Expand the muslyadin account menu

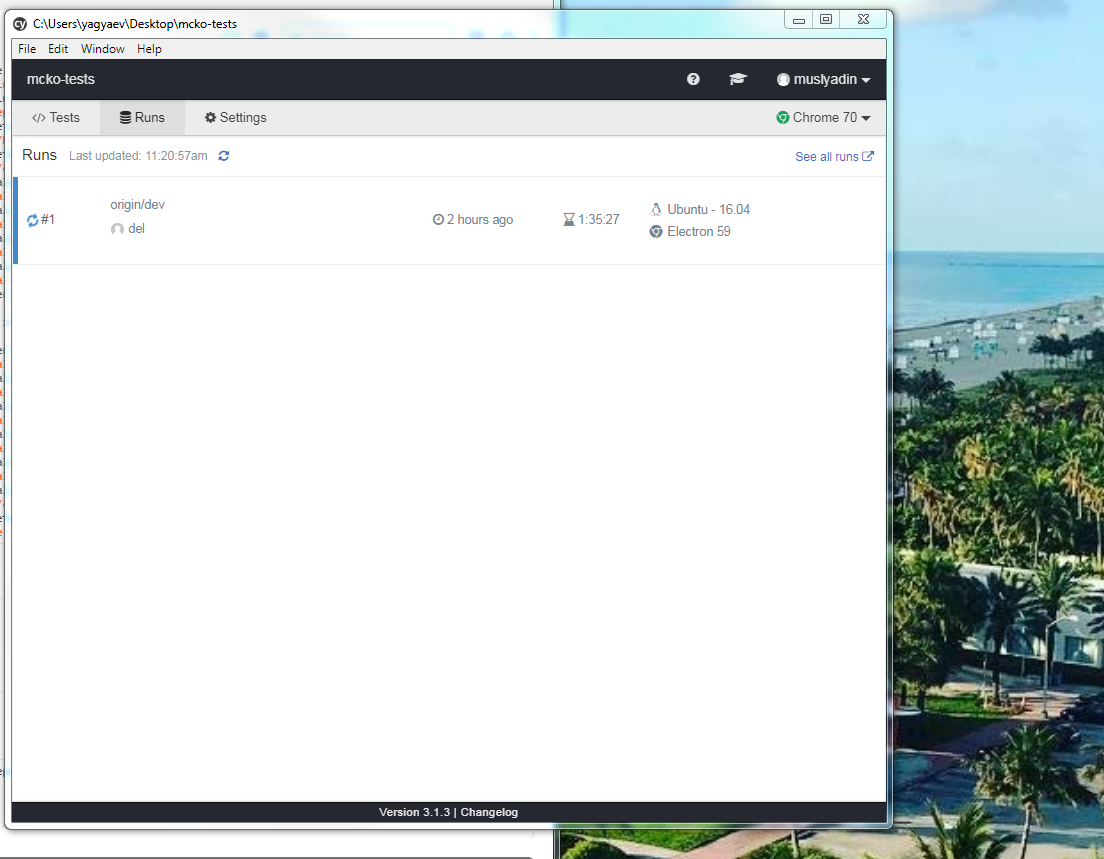[824, 78]
